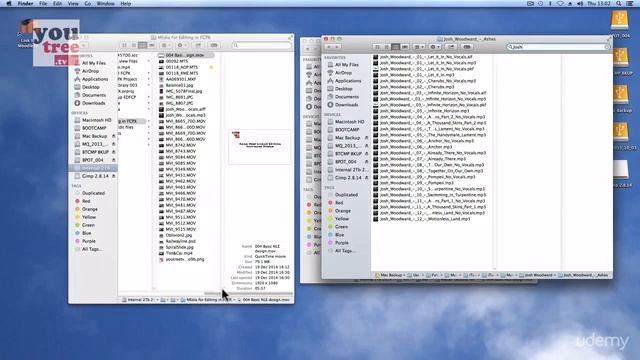Eject Mac Backup in Media for Editing sidebar
The height and width of the screenshot is (360, 640).
coord(113,136)
